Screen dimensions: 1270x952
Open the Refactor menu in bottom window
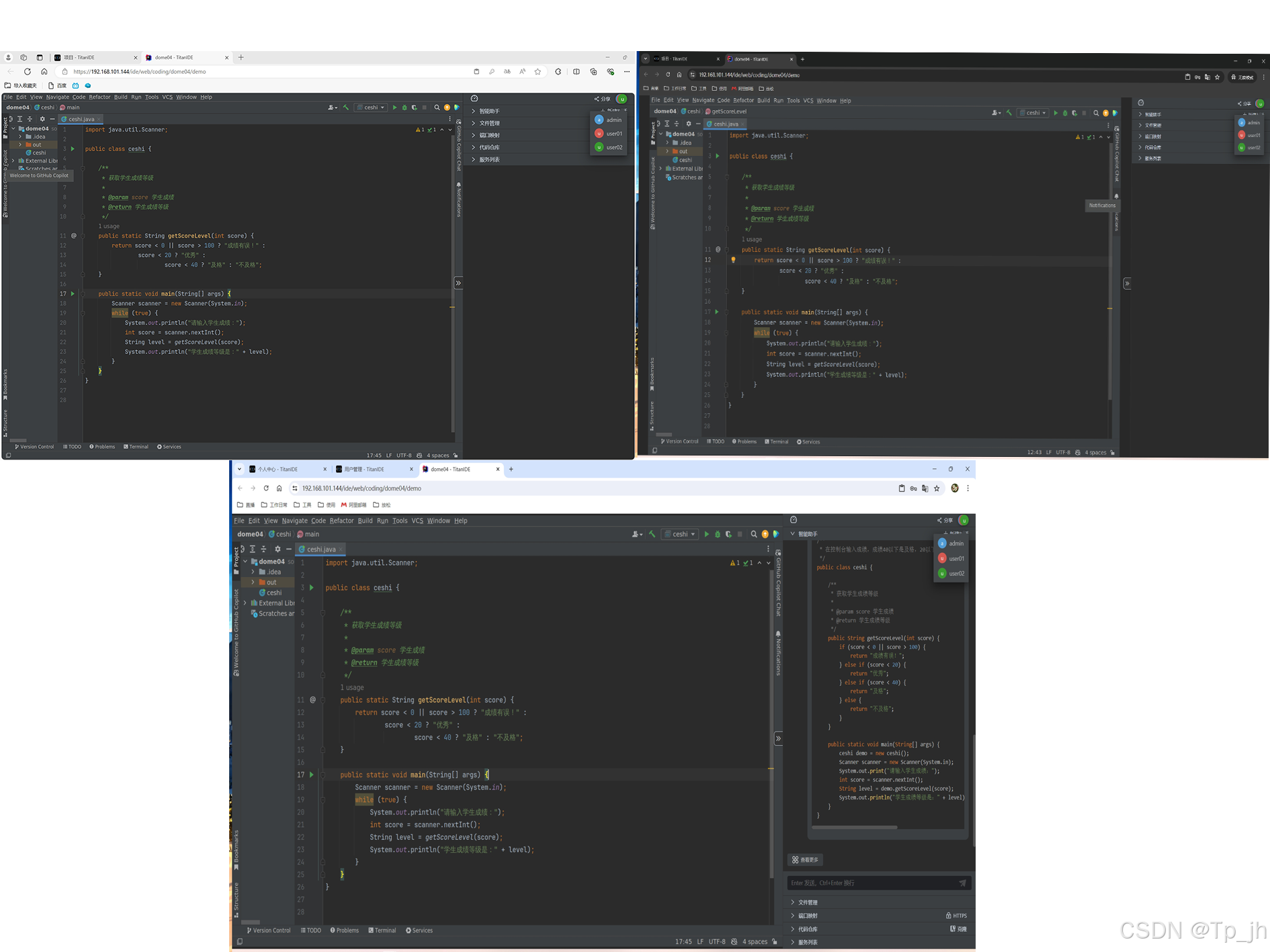click(341, 521)
